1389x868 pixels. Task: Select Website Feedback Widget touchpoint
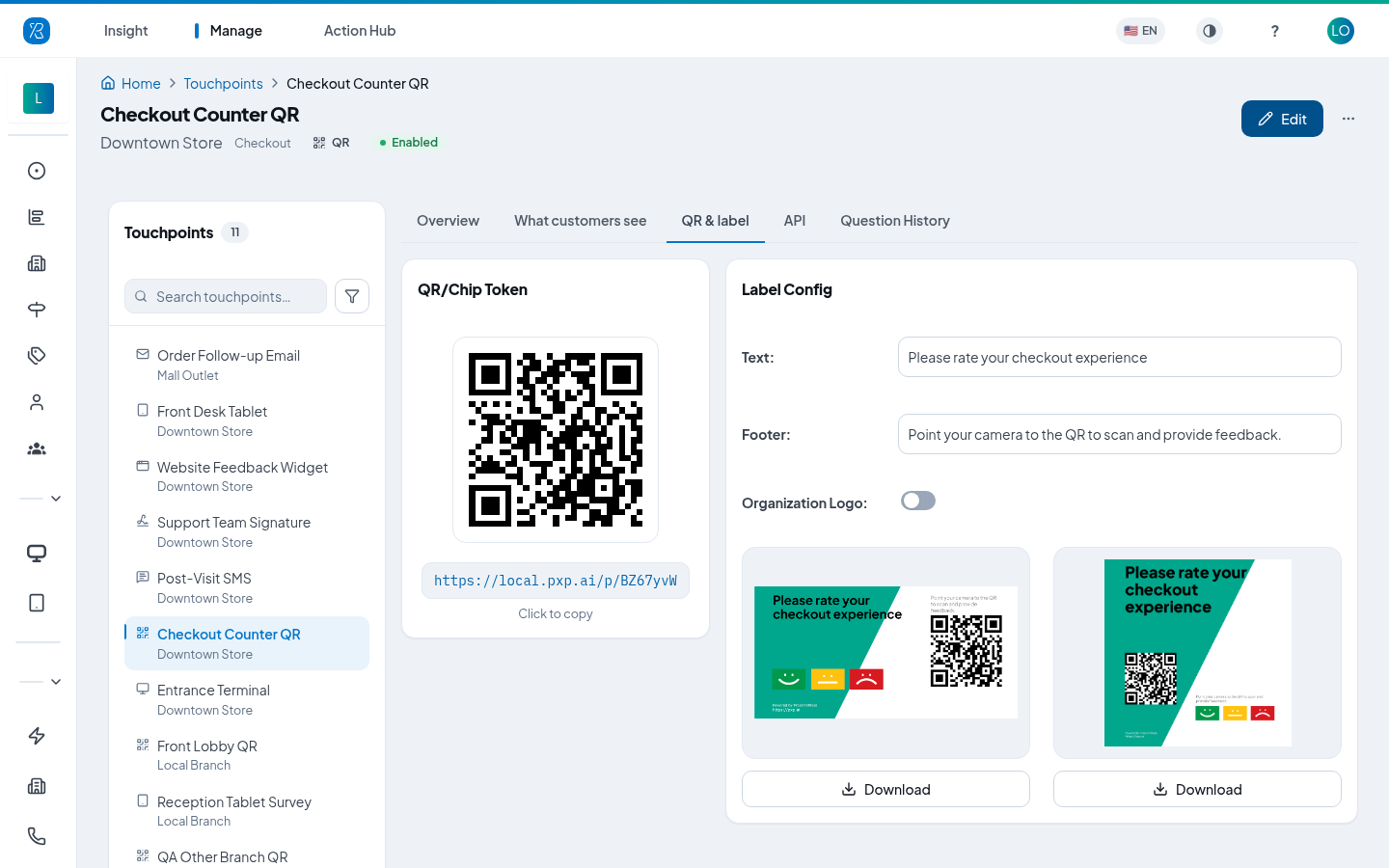247,476
